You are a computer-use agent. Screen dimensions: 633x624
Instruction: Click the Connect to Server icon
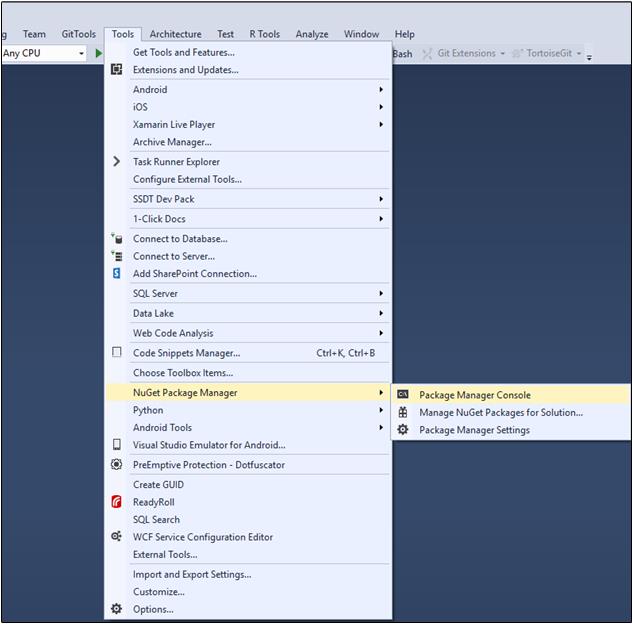coord(117,256)
